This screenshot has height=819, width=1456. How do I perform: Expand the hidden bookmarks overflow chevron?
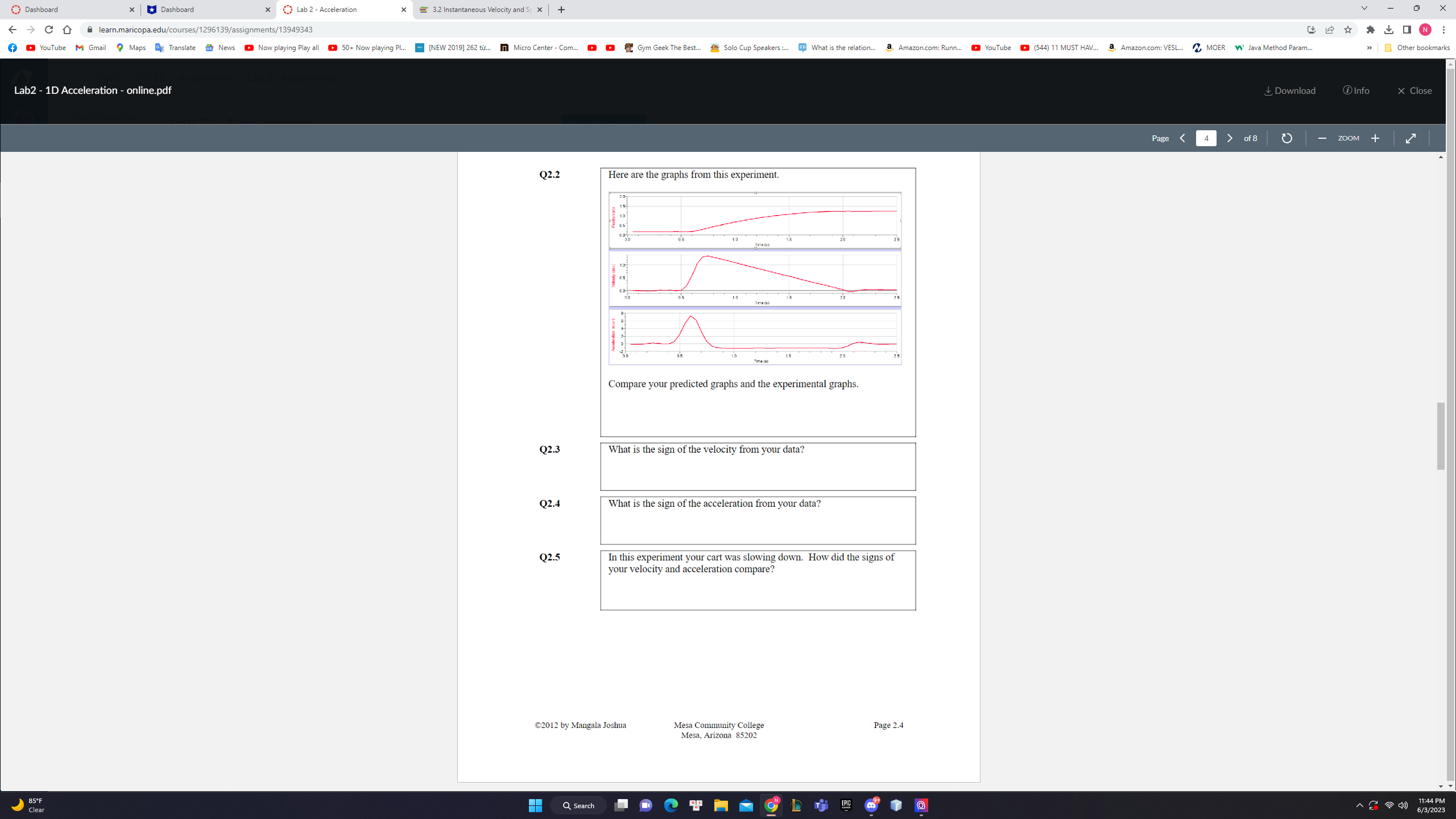[1369, 48]
